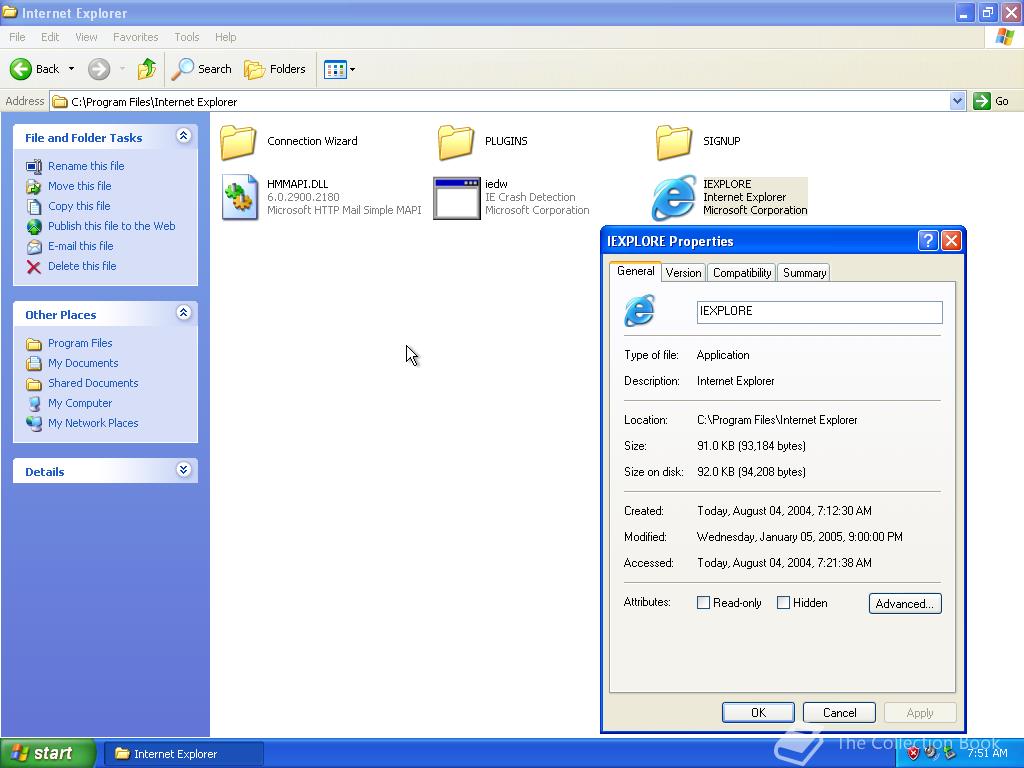Click OK in IEXPLORE Properties

[x=758, y=712]
